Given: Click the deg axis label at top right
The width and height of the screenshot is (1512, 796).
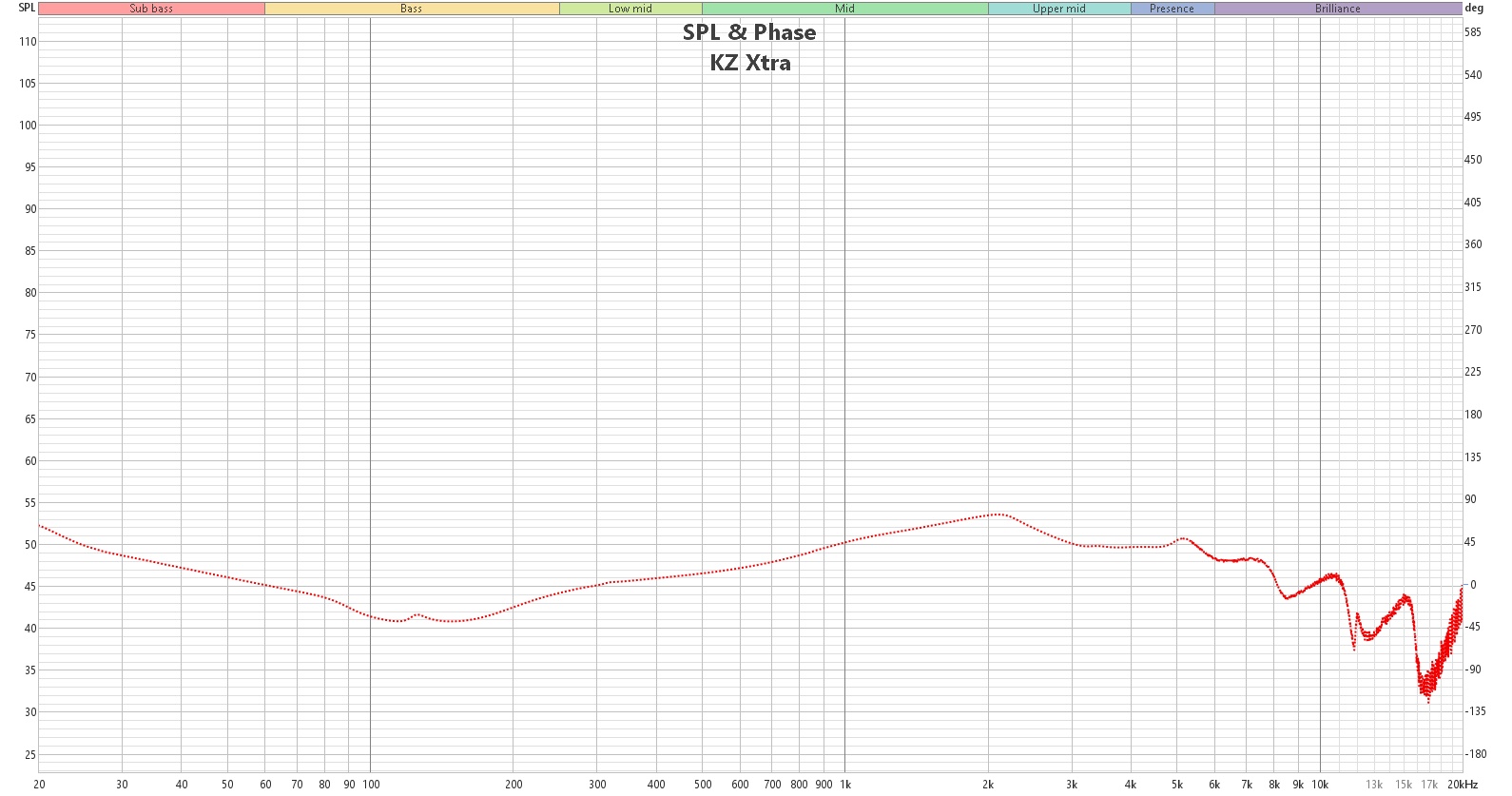Looking at the screenshot, I should point(1474,8).
